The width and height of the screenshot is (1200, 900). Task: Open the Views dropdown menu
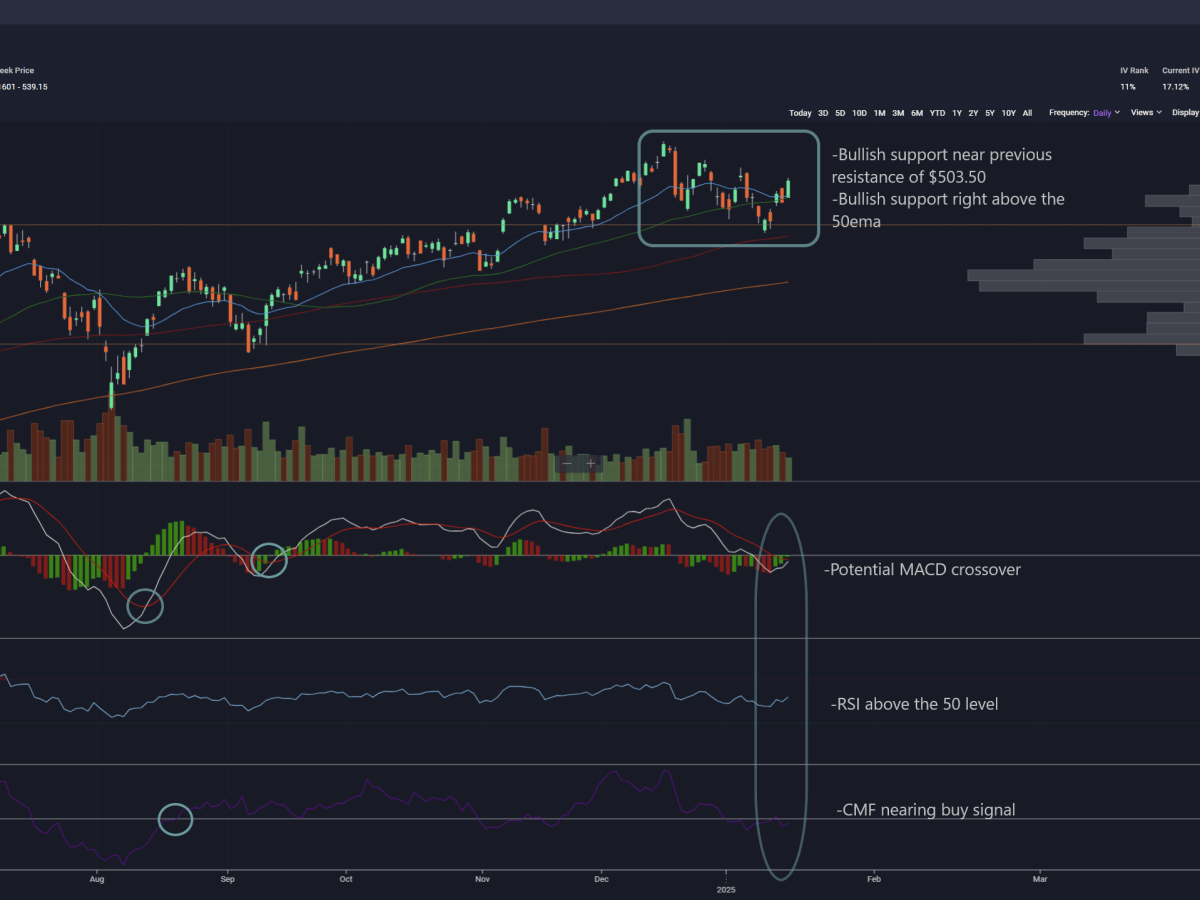click(x=1143, y=113)
